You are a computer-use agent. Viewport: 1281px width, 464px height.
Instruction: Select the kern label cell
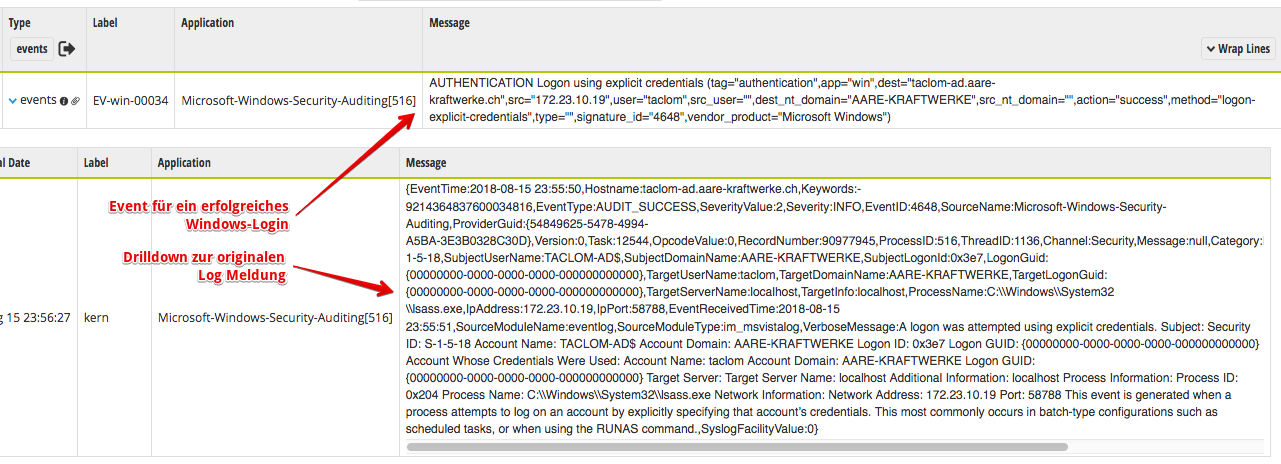coord(95,317)
